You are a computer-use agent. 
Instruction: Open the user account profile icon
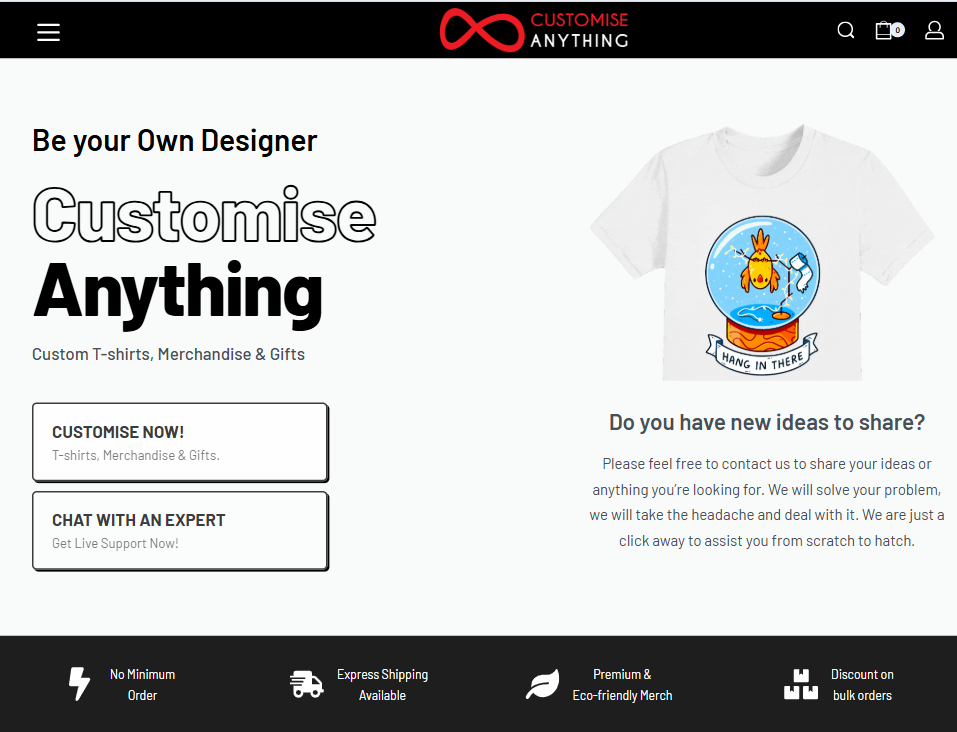tap(934, 30)
